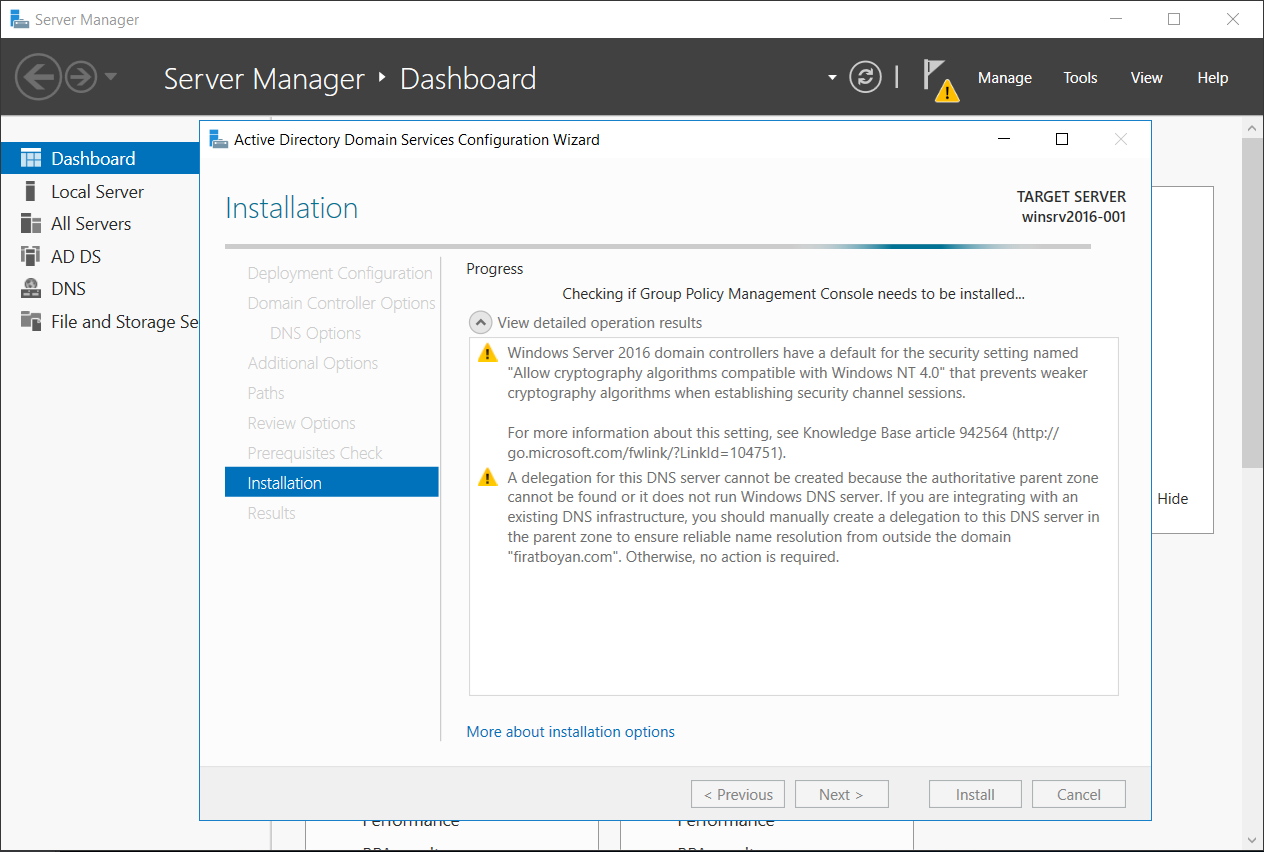Click the installation progress bar
This screenshot has width=1264, height=852.
pos(658,246)
